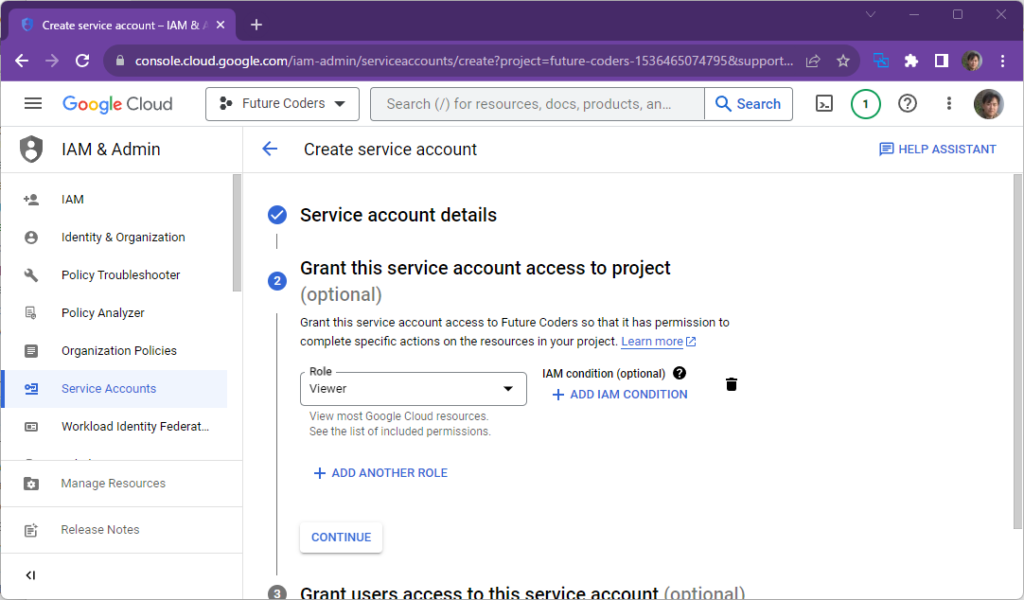Activate Cloud Shell terminal icon

click(824, 104)
